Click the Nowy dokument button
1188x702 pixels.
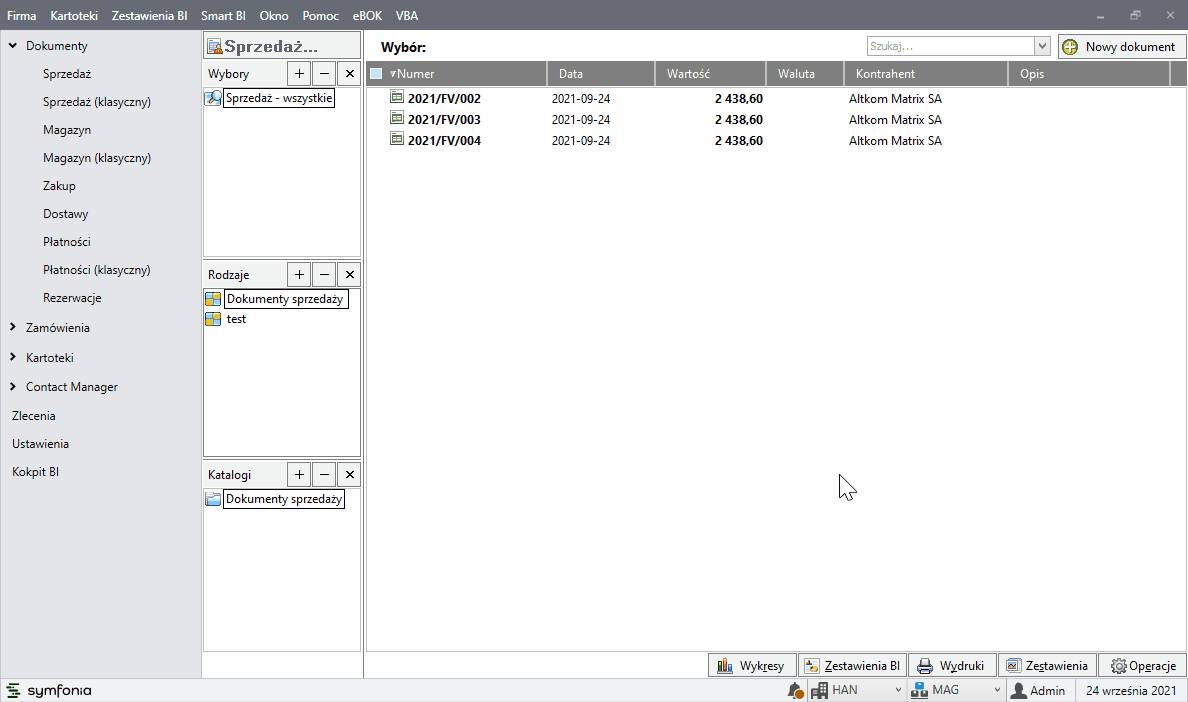pos(1122,46)
